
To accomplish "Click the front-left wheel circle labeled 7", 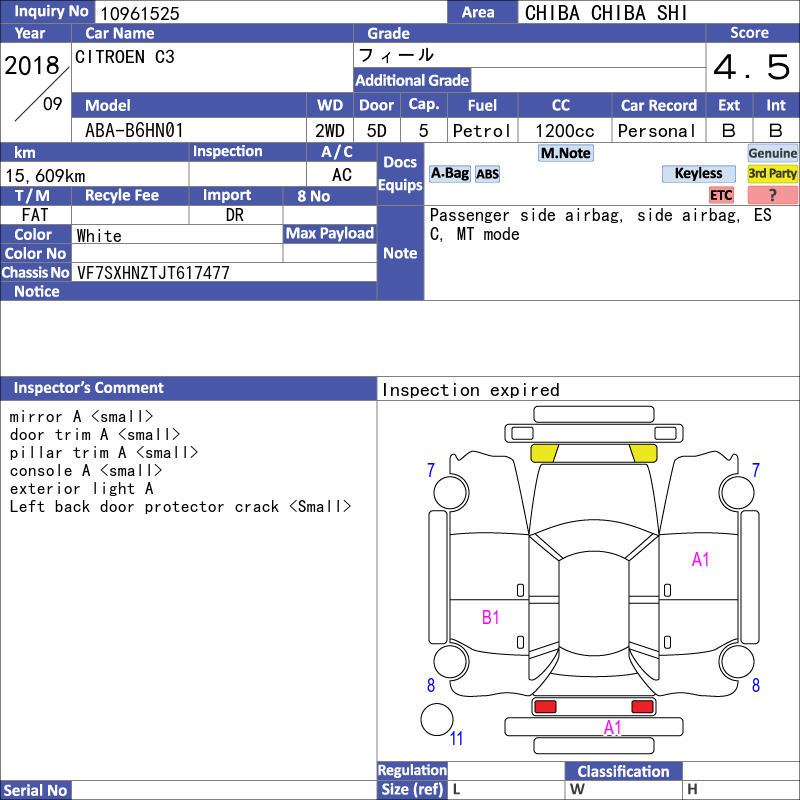I will coord(451,492).
